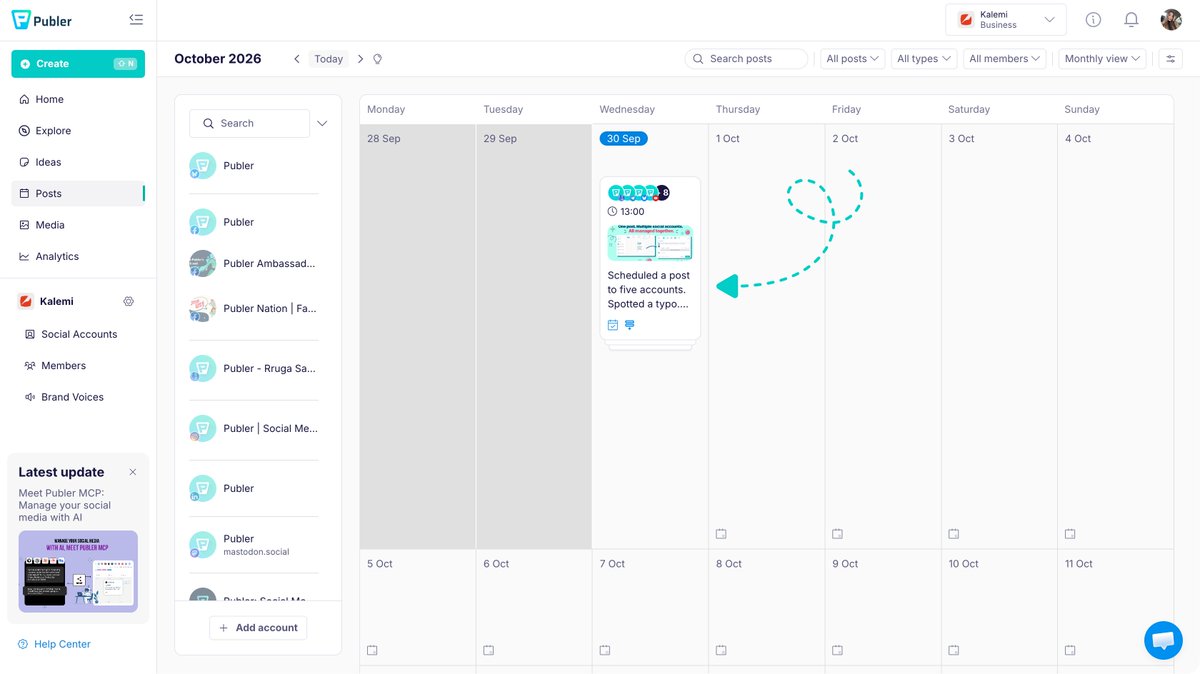Click the note icon in the 1 Oct cell
This screenshot has height=674, width=1200.
pos(721,534)
